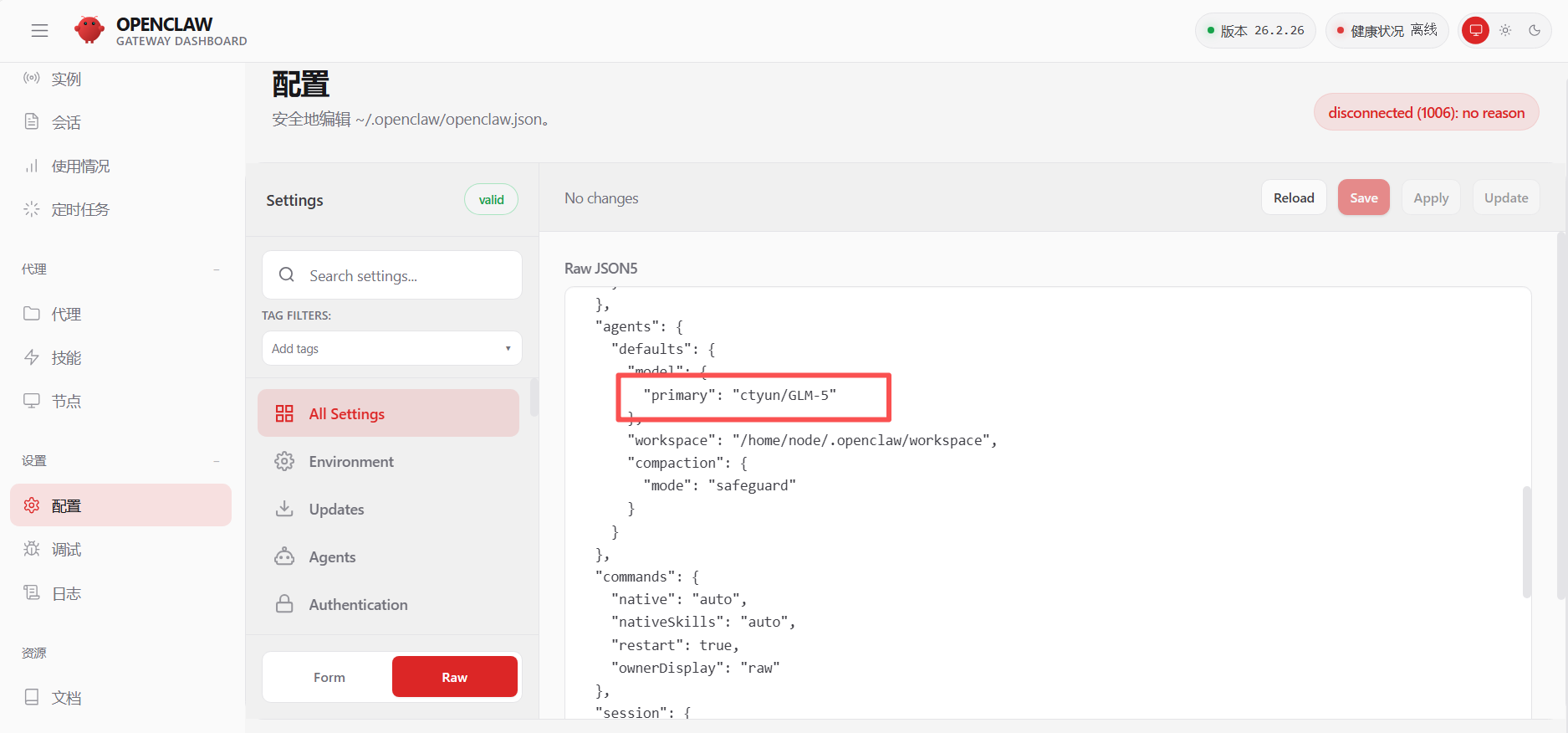Click the hamburger menu icon
The image size is (1568, 733).
[39, 31]
